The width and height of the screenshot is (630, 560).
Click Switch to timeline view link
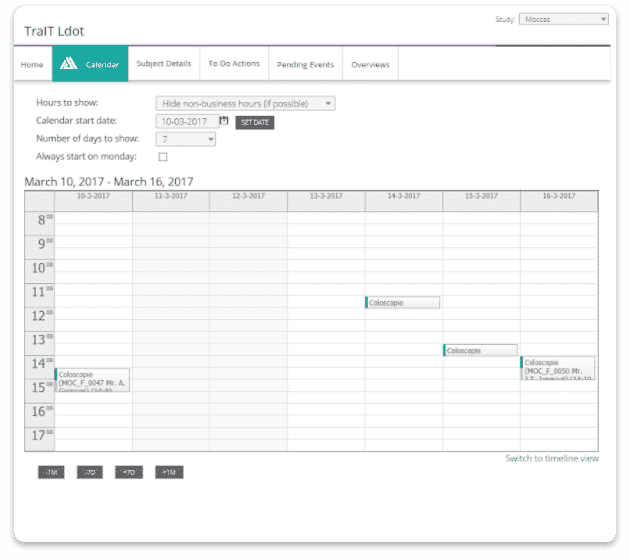(x=552, y=458)
